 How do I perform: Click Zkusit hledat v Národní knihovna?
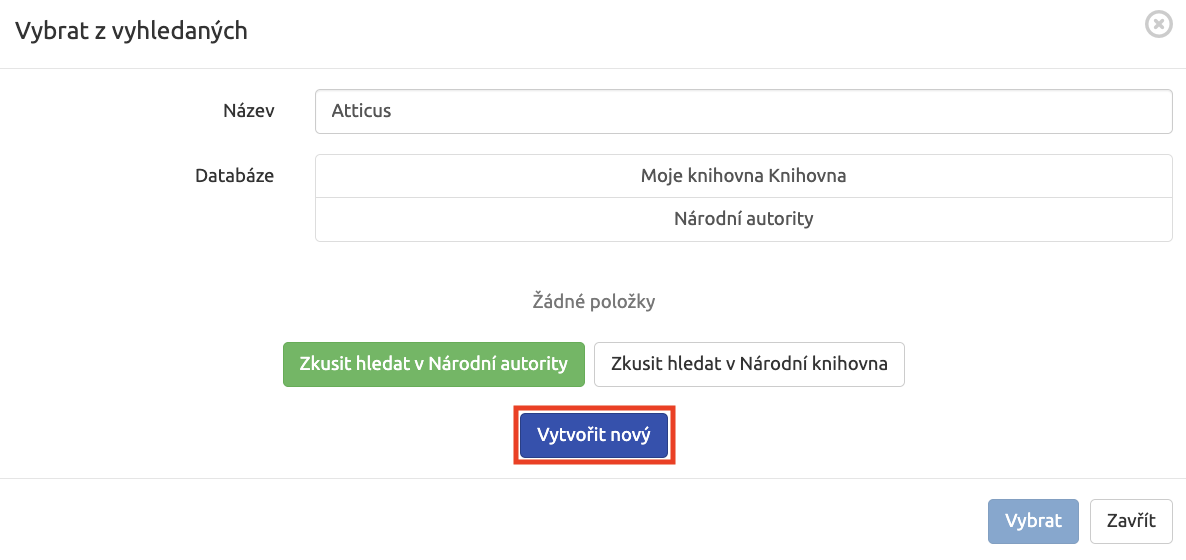click(x=749, y=364)
